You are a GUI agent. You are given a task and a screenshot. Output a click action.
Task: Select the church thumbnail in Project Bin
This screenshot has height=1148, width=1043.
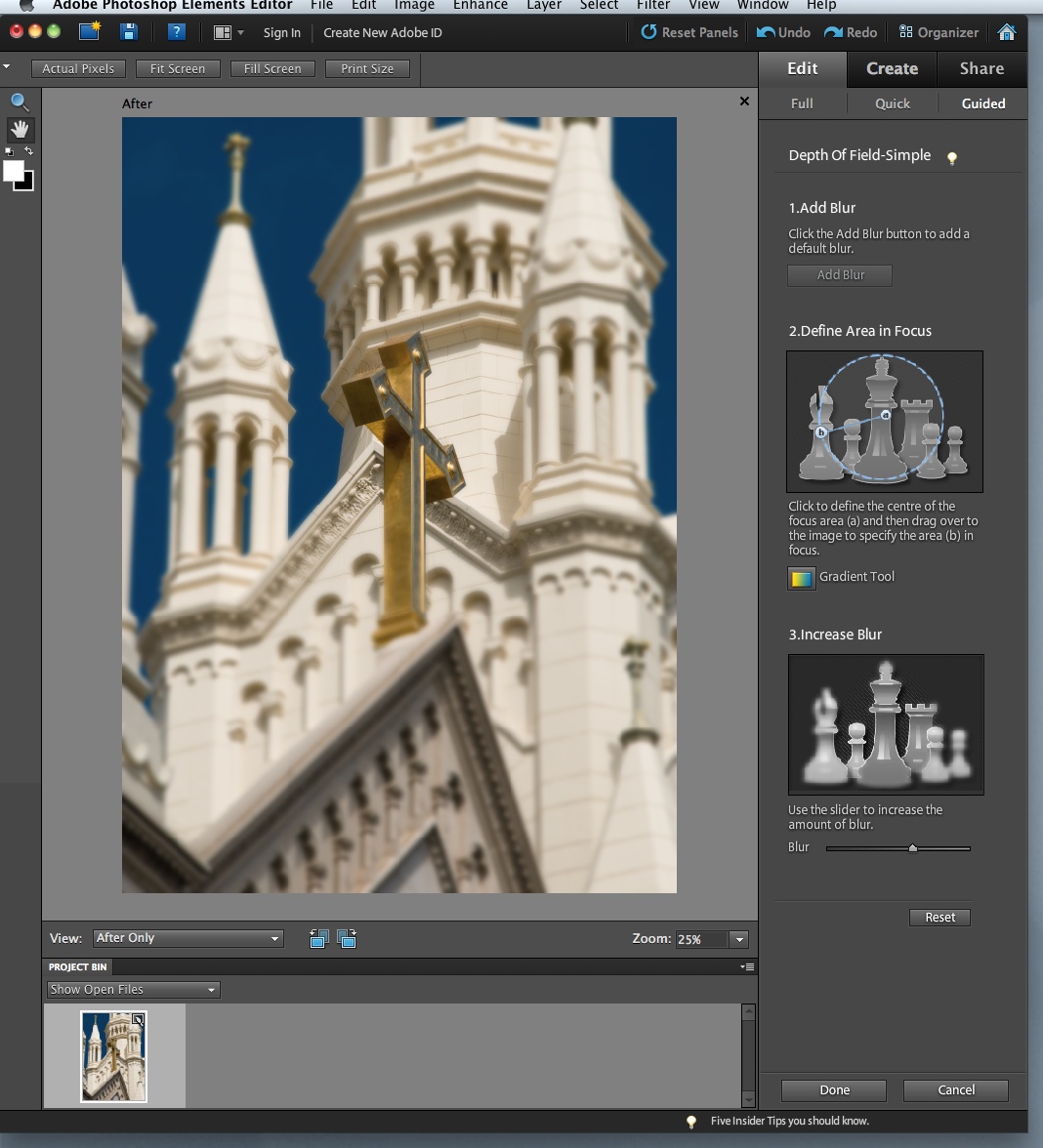coord(113,1057)
